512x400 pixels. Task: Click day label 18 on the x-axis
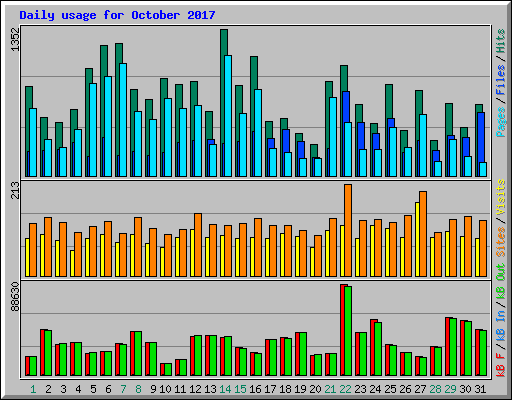coord(285,389)
